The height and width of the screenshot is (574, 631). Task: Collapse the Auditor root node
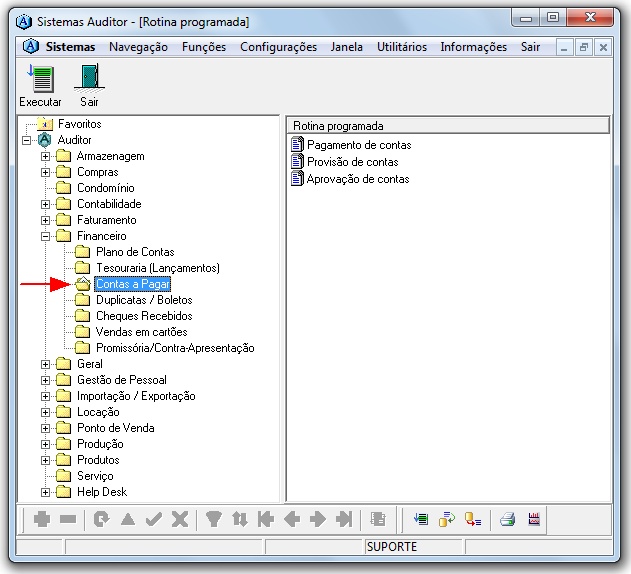coord(27,140)
